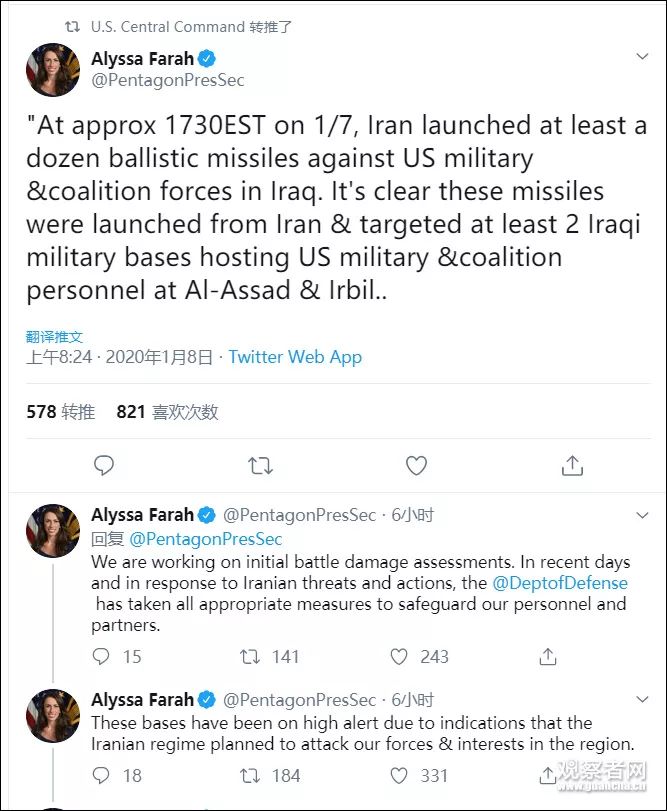This screenshot has width=667, height=811.
Task: Click the reply icon under the main tweet
Action: point(103,465)
